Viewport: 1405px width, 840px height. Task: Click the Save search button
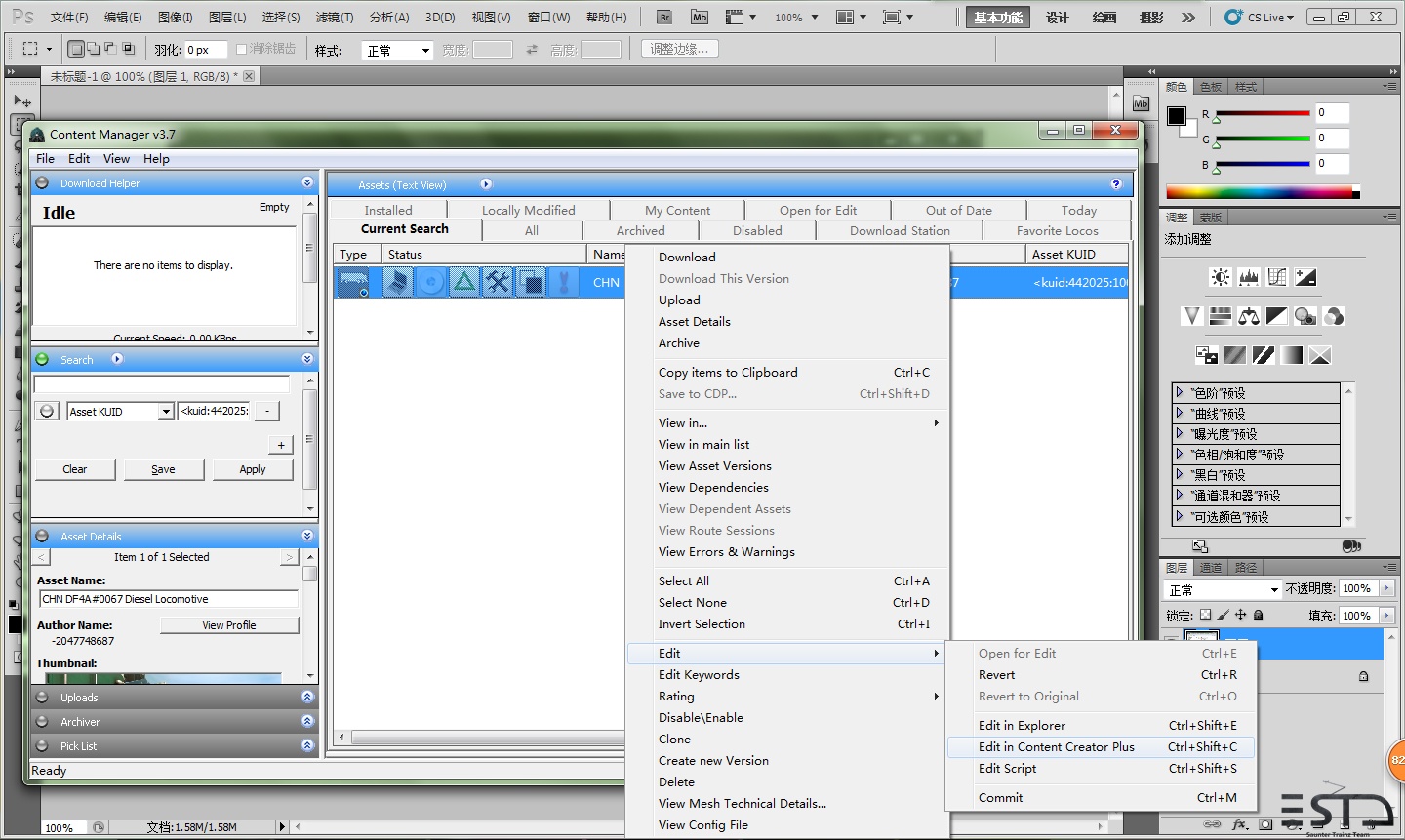[164, 469]
